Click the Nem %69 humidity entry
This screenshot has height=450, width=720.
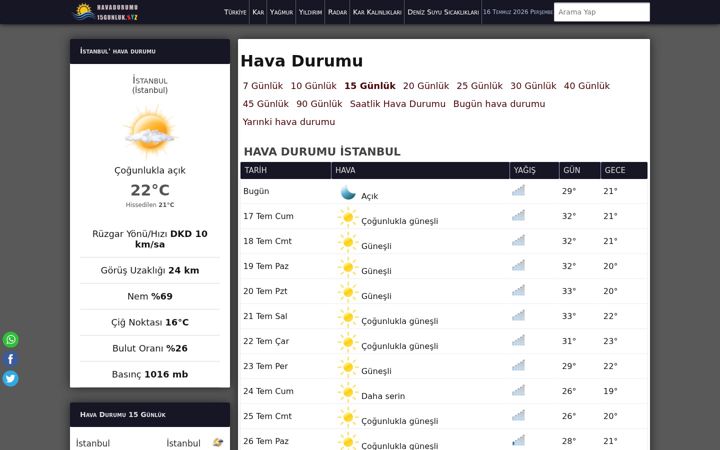pyautogui.click(x=150, y=297)
